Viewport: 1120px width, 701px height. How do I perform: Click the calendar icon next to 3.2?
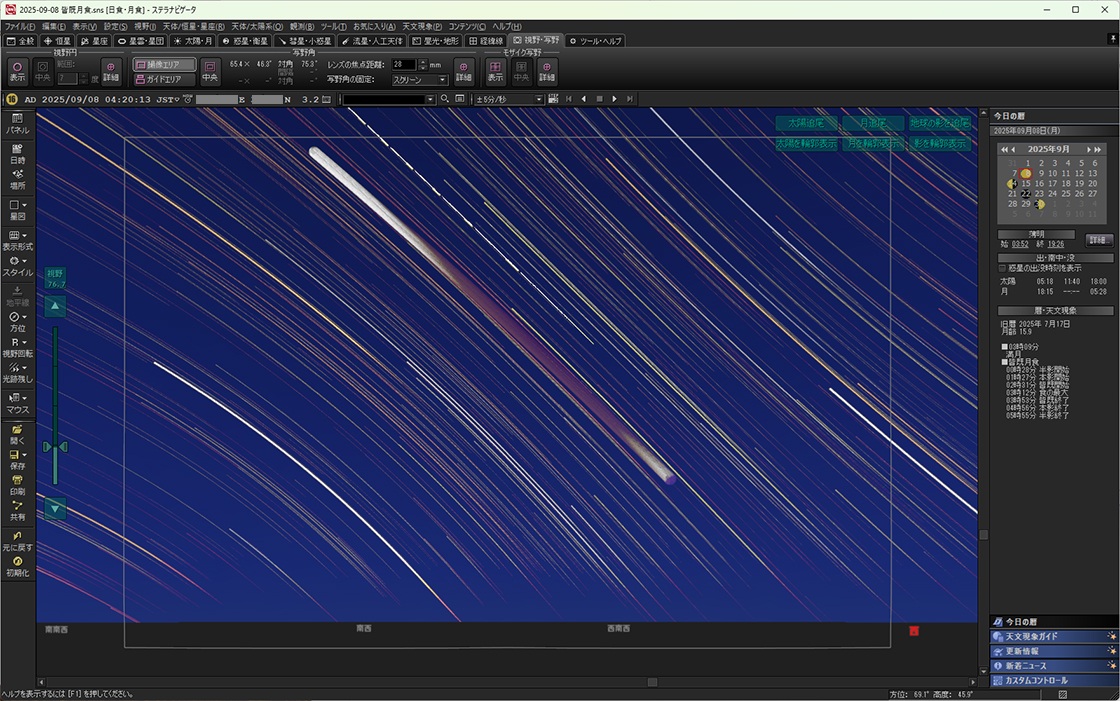[x=326, y=99]
